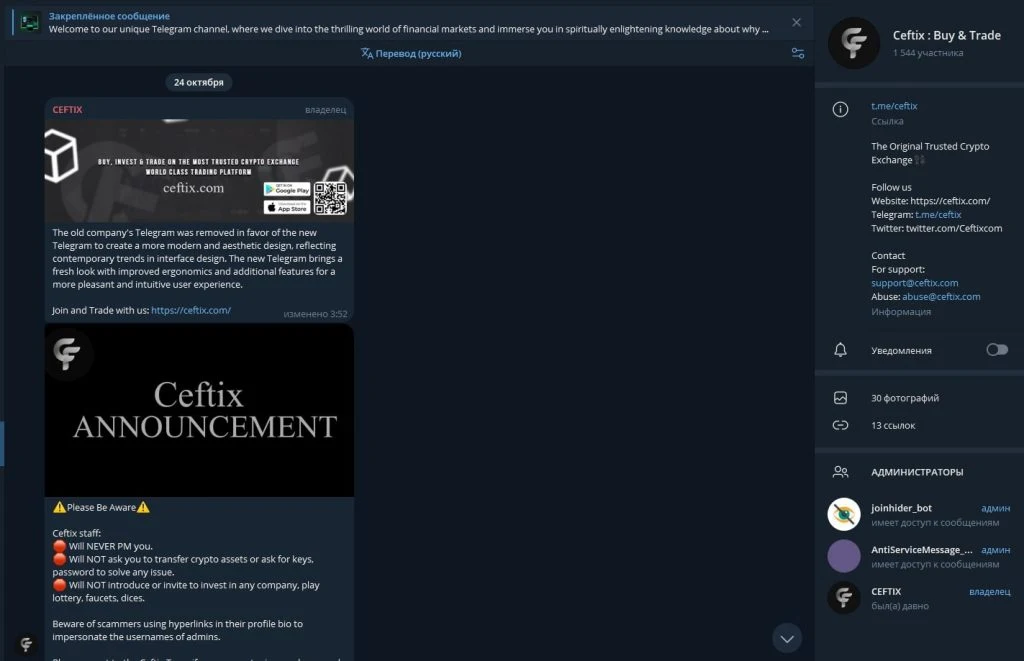The height and width of the screenshot is (661, 1024).
Task: Click the Администраторы section header
Action: (x=917, y=472)
